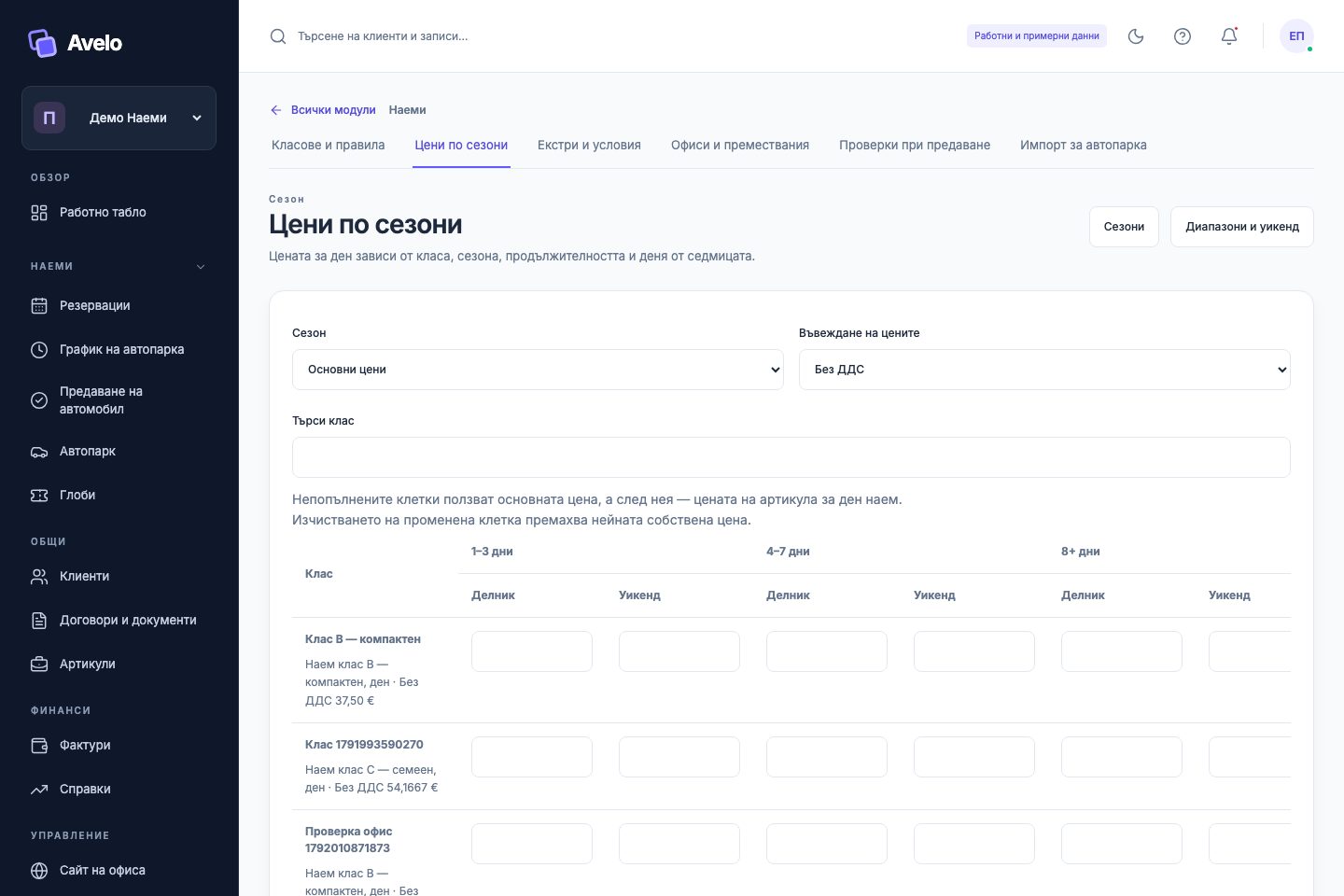Image resolution: width=1344 pixels, height=896 pixels.
Task: Toggle dark mode moon icon
Action: tap(1136, 36)
